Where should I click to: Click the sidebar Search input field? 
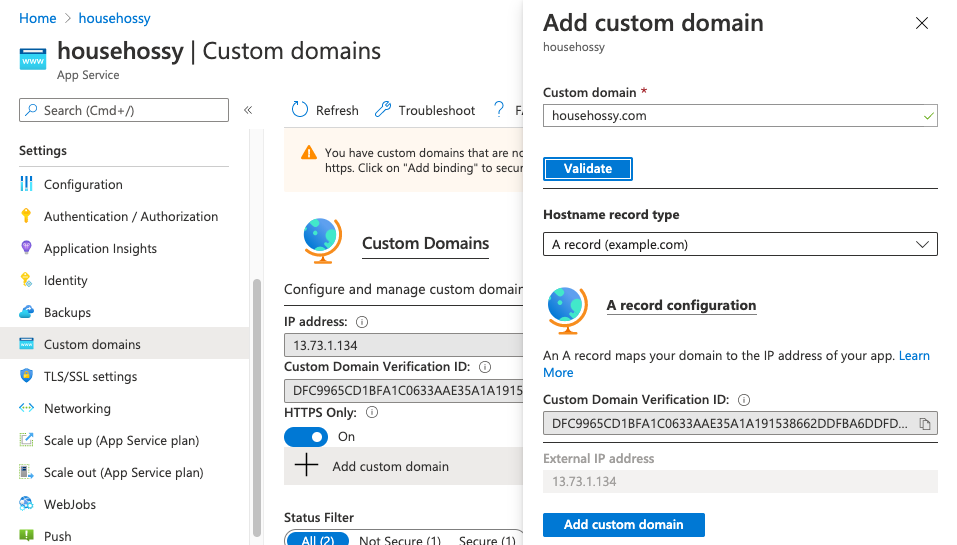[124, 110]
